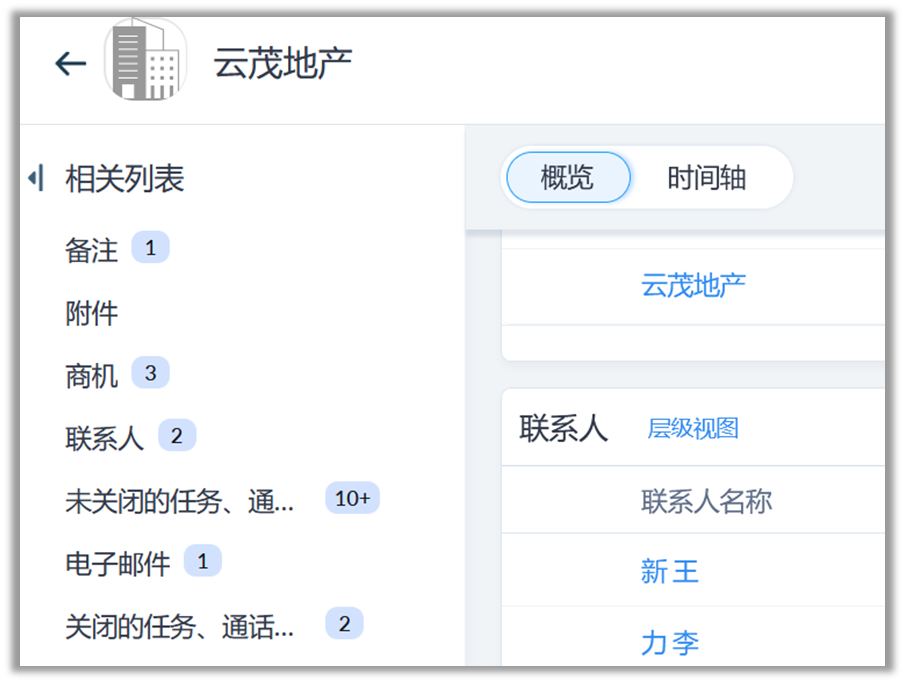The width and height of the screenshot is (905, 683).
Task: Open 未关闭的任务 related list item
Action: (180, 501)
